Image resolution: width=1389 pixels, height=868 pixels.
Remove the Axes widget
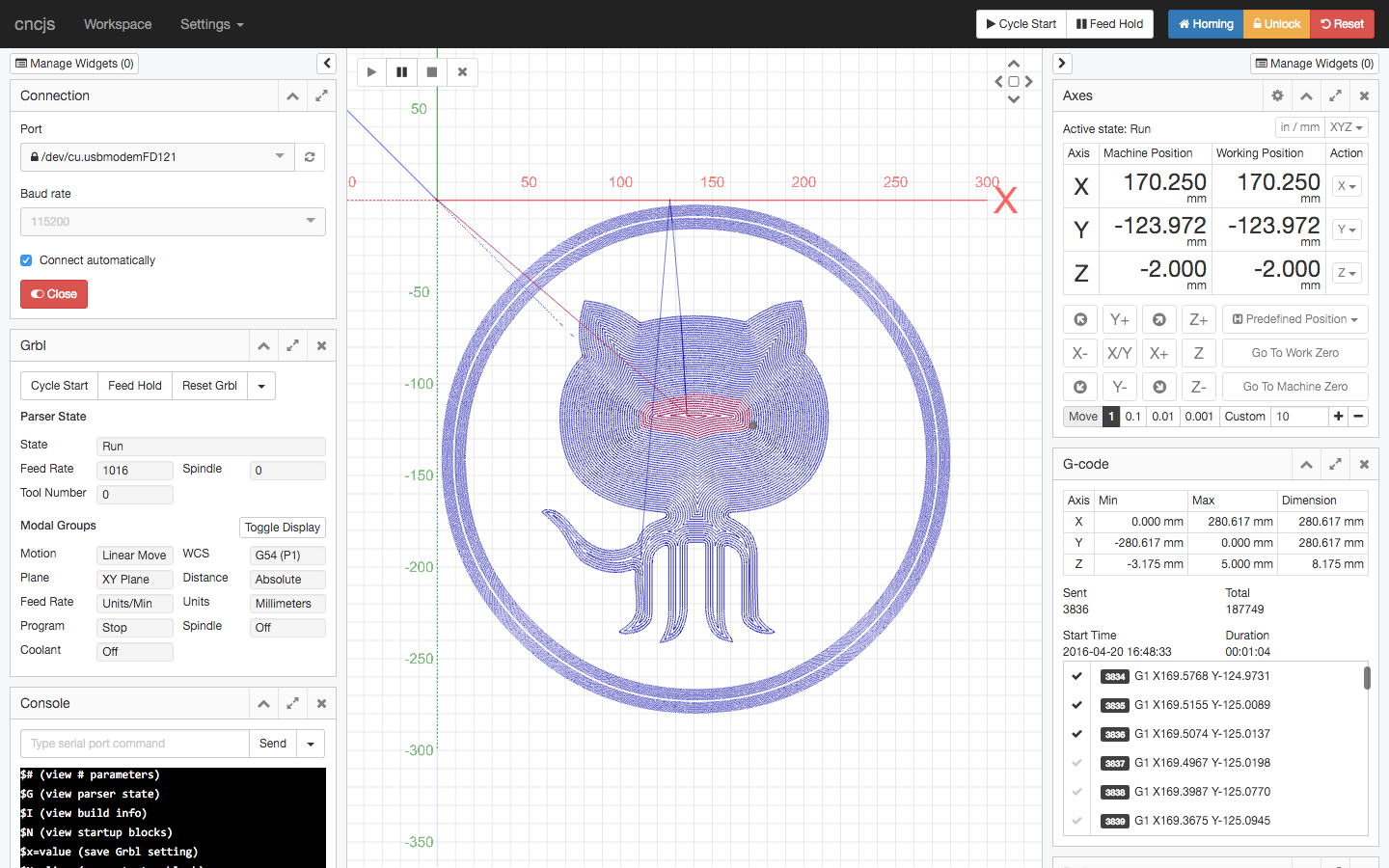[x=1364, y=95]
